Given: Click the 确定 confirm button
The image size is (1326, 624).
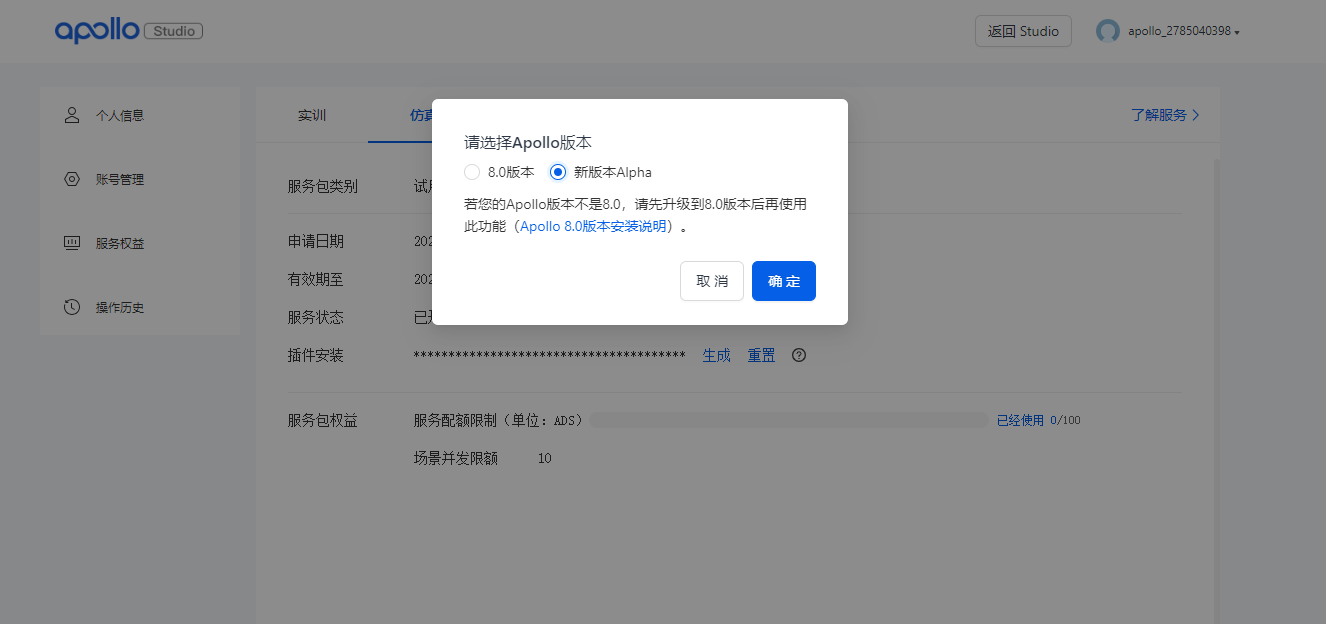Looking at the screenshot, I should click(783, 281).
